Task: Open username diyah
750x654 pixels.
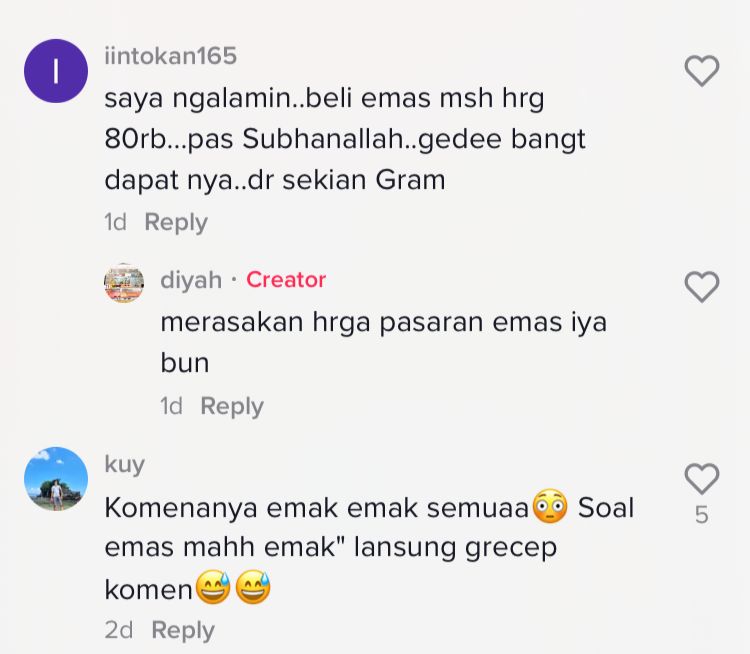Action: [191, 280]
